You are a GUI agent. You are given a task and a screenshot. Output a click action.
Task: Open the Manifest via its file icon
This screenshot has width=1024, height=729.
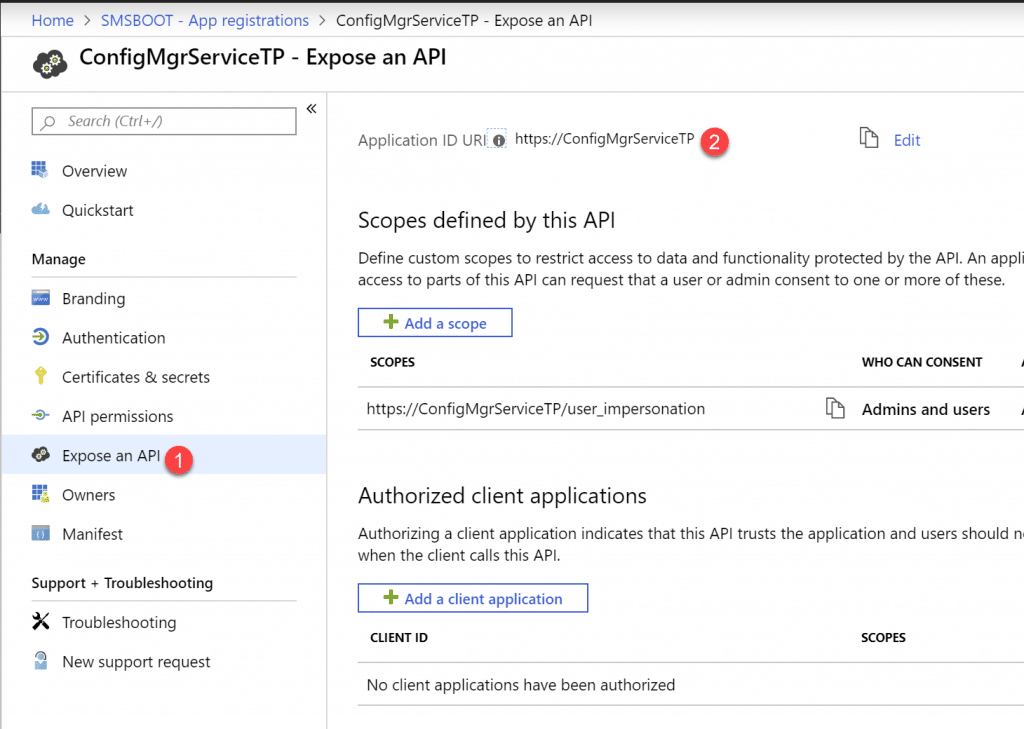coord(41,533)
